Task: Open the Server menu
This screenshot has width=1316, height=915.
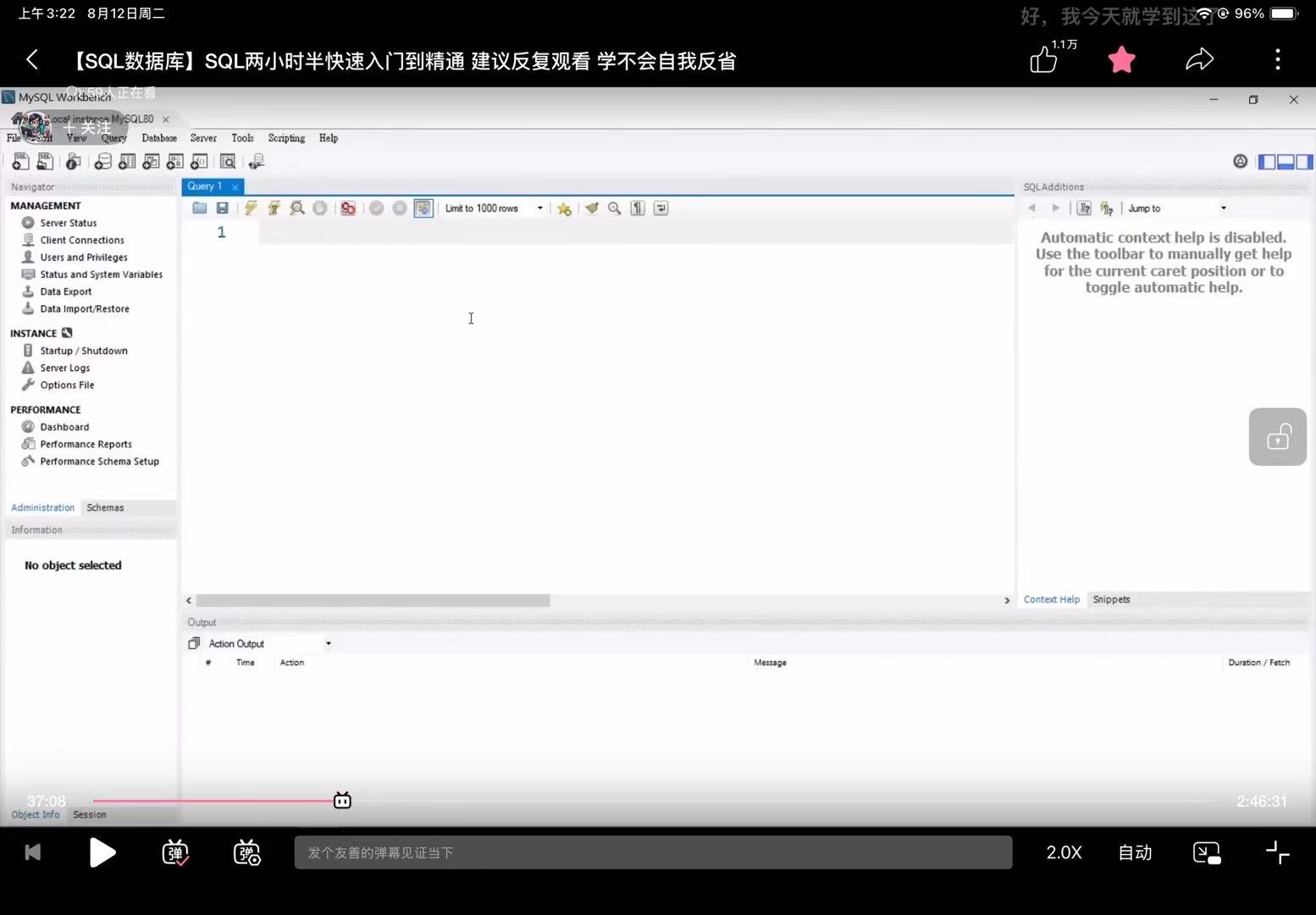Action: tap(203, 138)
